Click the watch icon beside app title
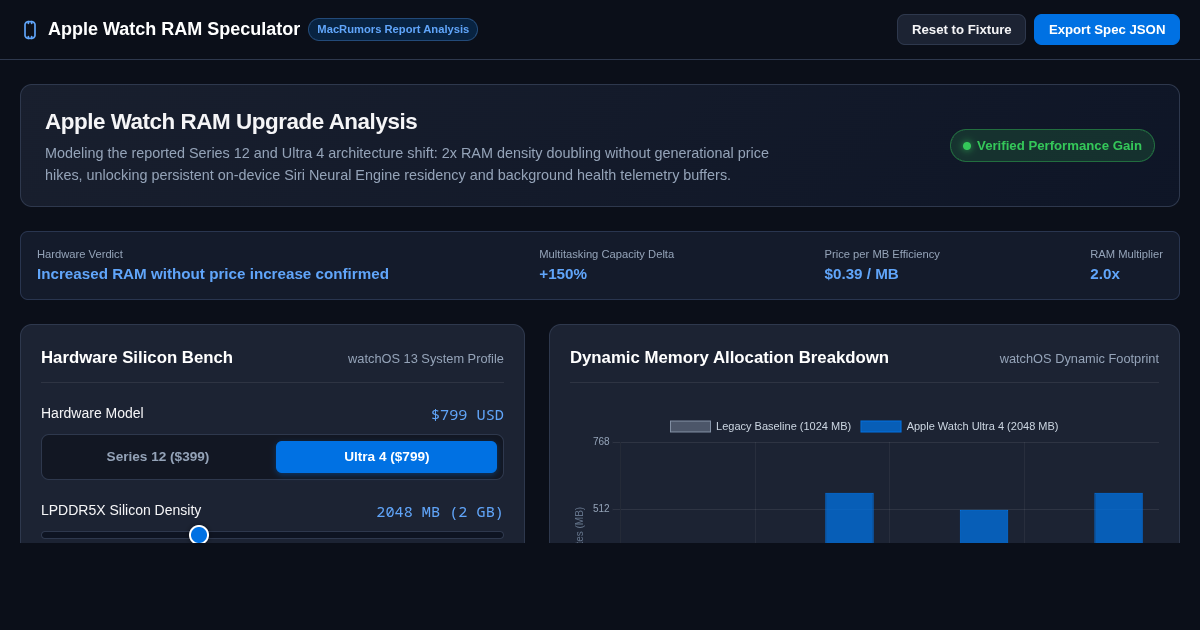 (x=30, y=30)
